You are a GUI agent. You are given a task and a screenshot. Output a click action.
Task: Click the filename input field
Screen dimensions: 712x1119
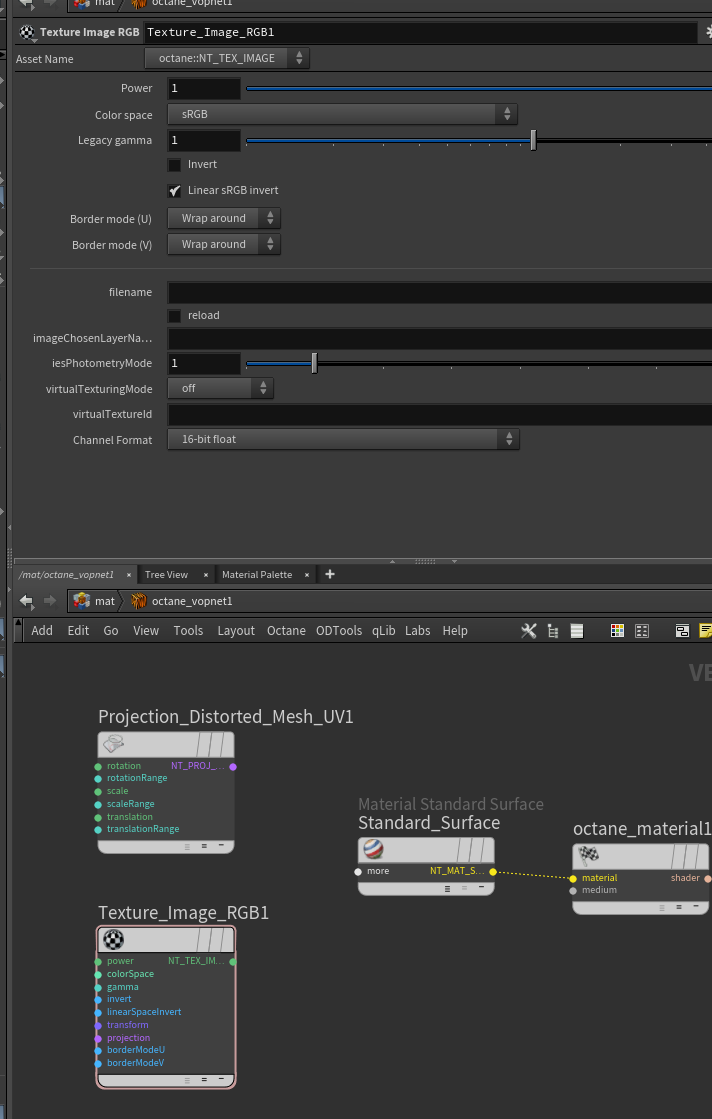439,293
